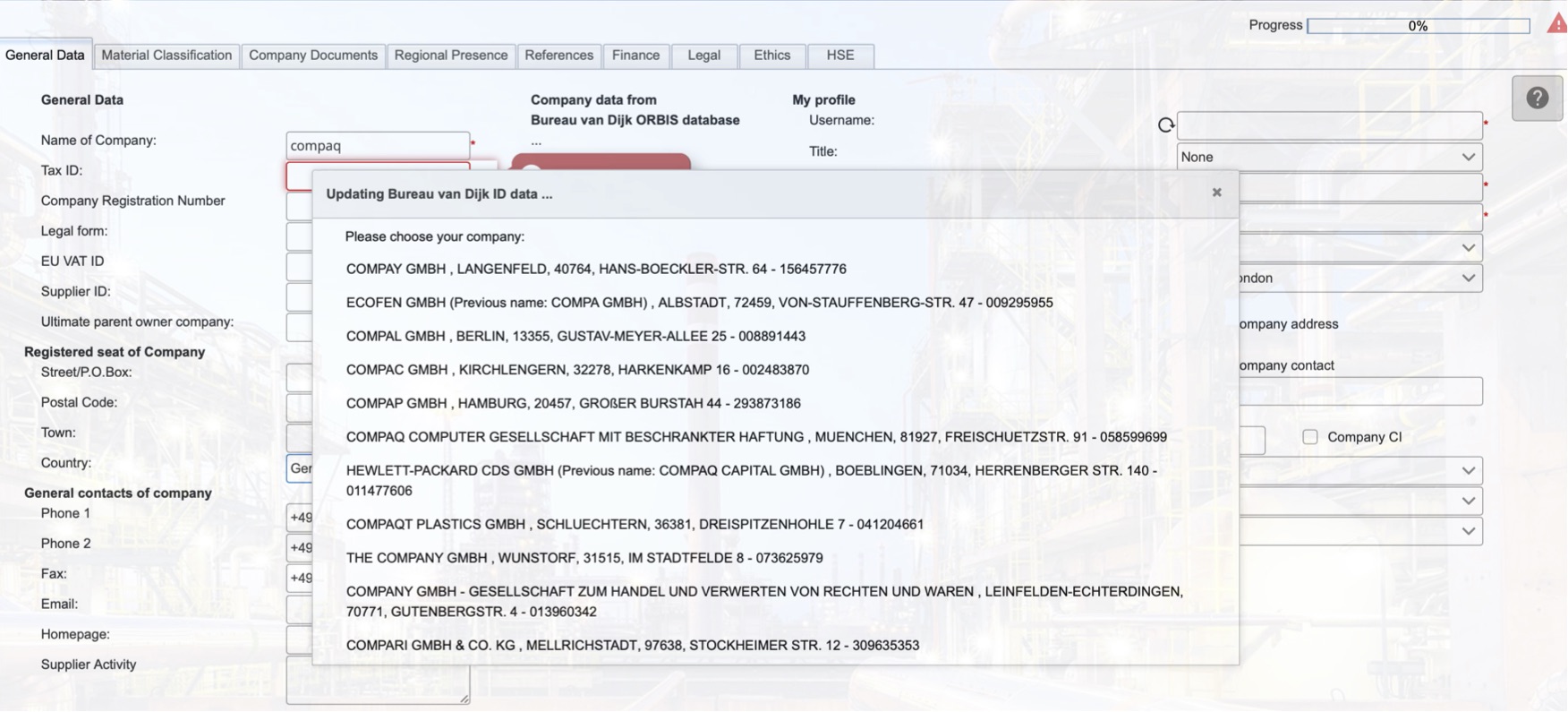
Task: Choose COMPAQT PLASTICS GMBH entry
Action: click(635, 524)
